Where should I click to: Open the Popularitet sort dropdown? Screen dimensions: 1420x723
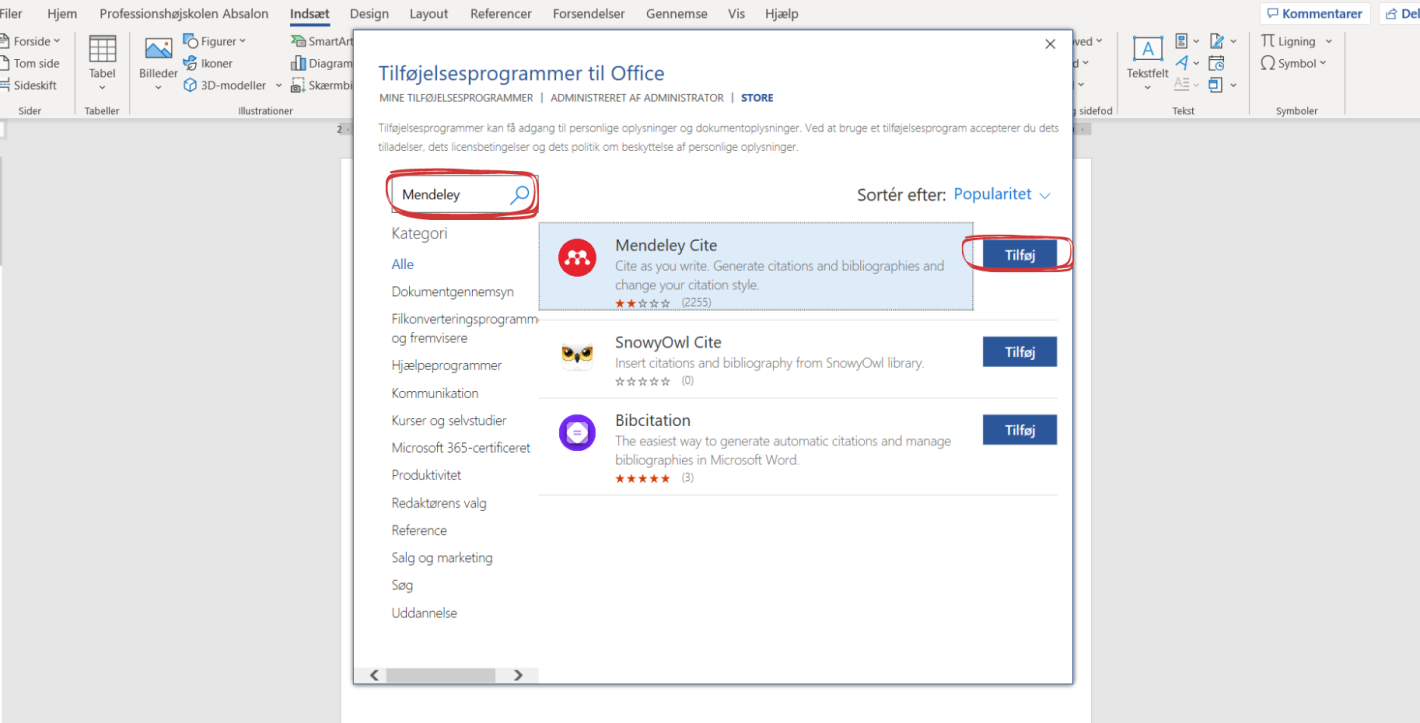tap(1002, 194)
